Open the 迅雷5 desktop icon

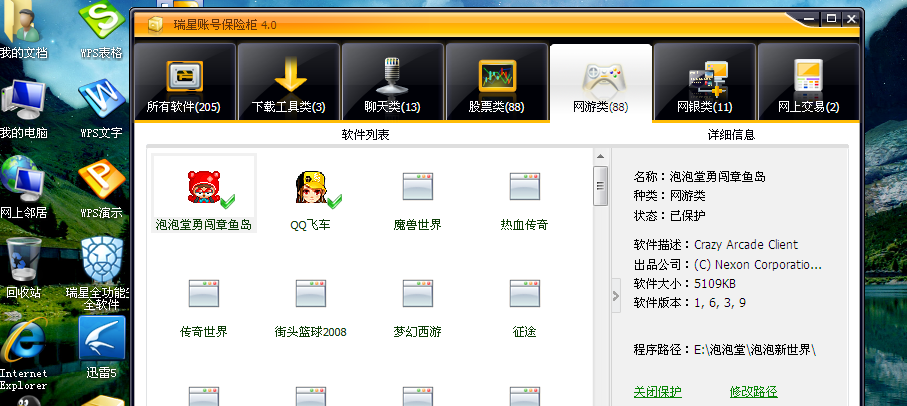[101, 348]
